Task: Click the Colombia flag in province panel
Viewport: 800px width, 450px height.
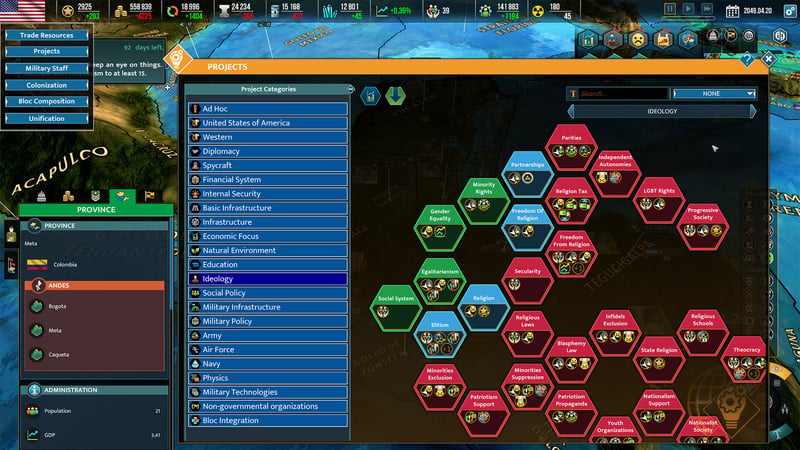Action: pyautogui.click(x=37, y=264)
